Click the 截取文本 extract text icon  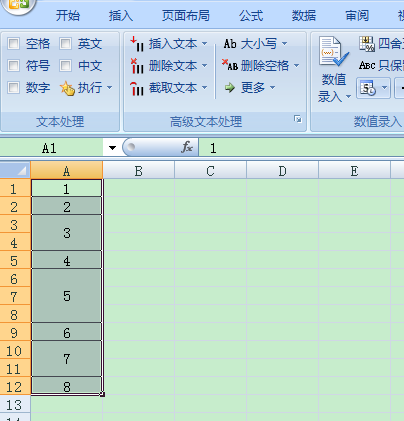(x=137, y=88)
